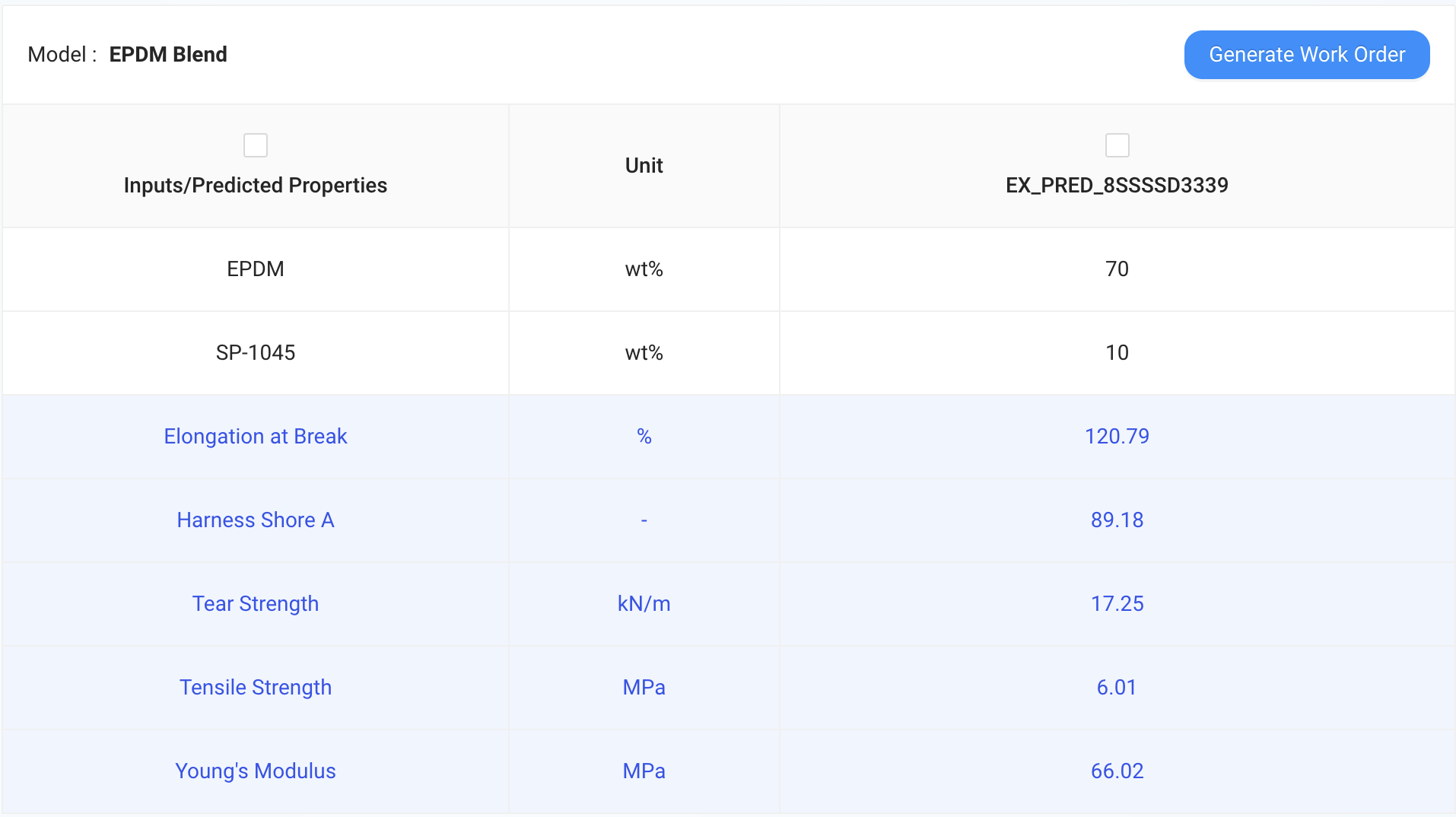This screenshot has width=1456, height=817.
Task: Select the SP-1045 input row label
Action: point(256,353)
